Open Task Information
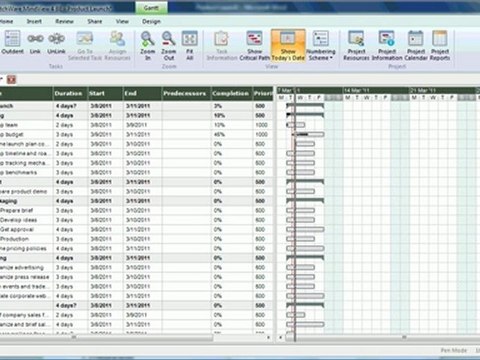This screenshot has height=360, width=480. [x=222, y=46]
